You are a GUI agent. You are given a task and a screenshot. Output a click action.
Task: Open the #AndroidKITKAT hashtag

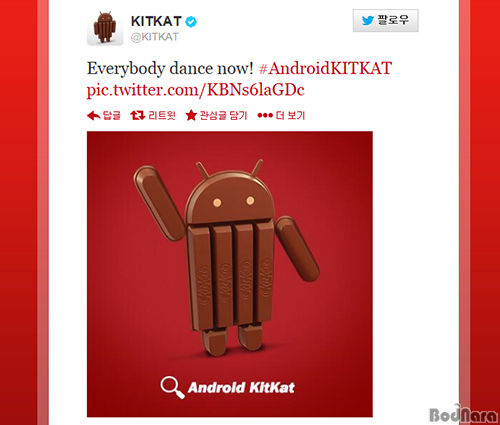tap(325, 68)
